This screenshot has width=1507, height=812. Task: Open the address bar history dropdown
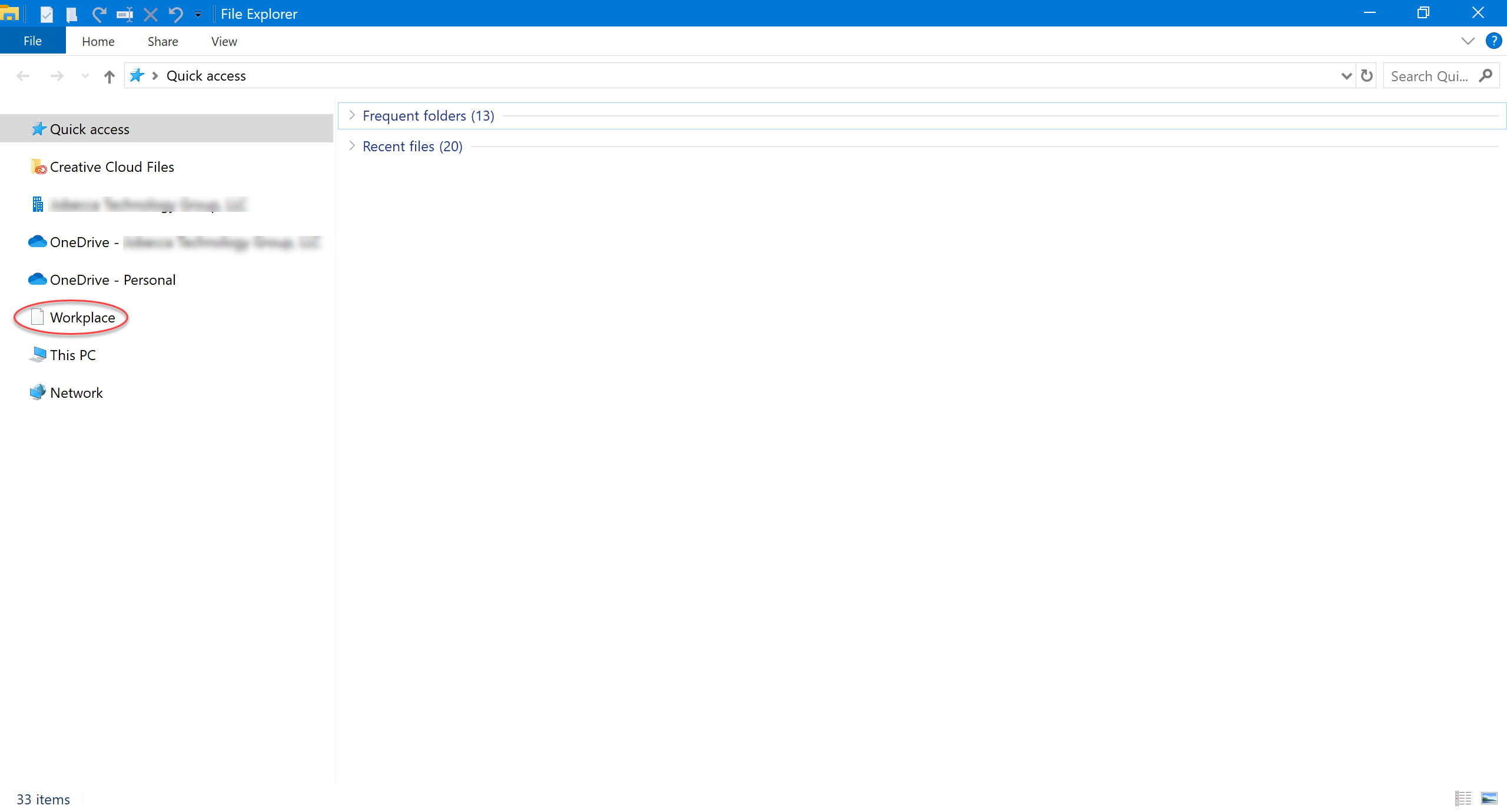click(1346, 76)
